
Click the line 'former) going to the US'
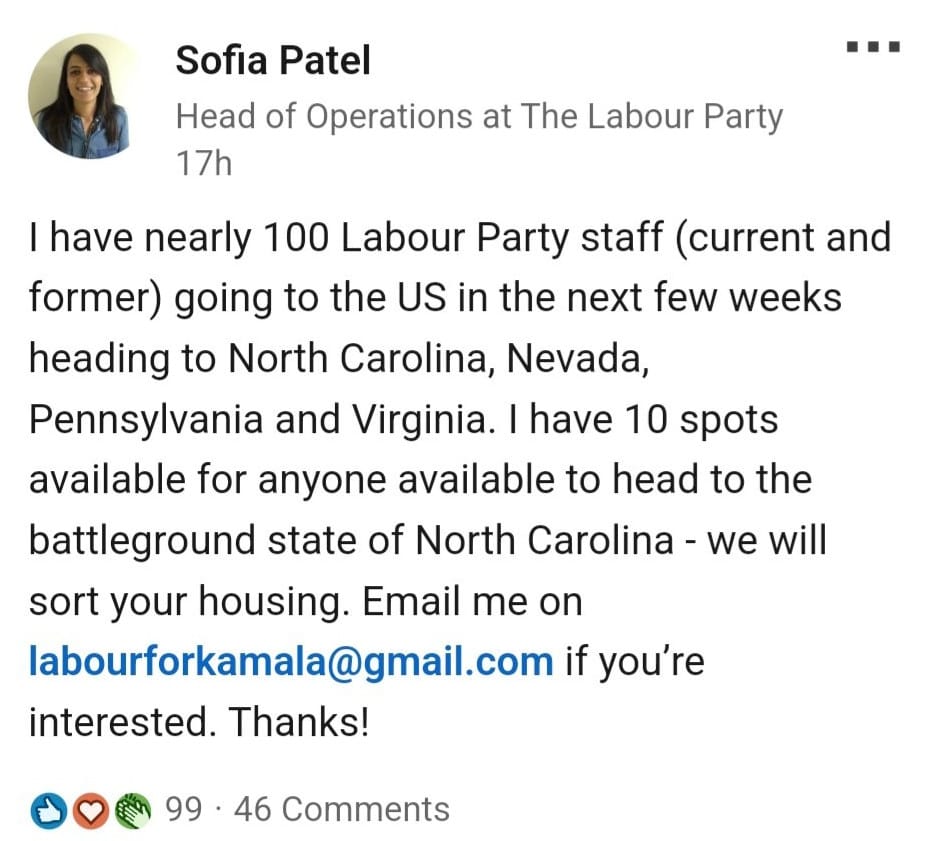[435, 298]
